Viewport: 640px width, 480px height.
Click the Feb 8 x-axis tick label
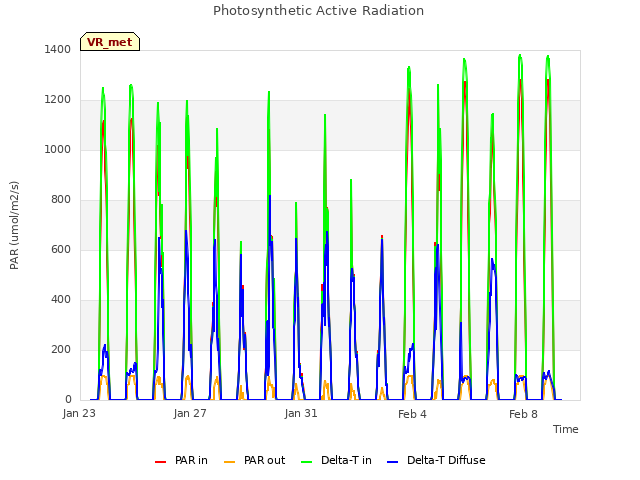coord(523,414)
